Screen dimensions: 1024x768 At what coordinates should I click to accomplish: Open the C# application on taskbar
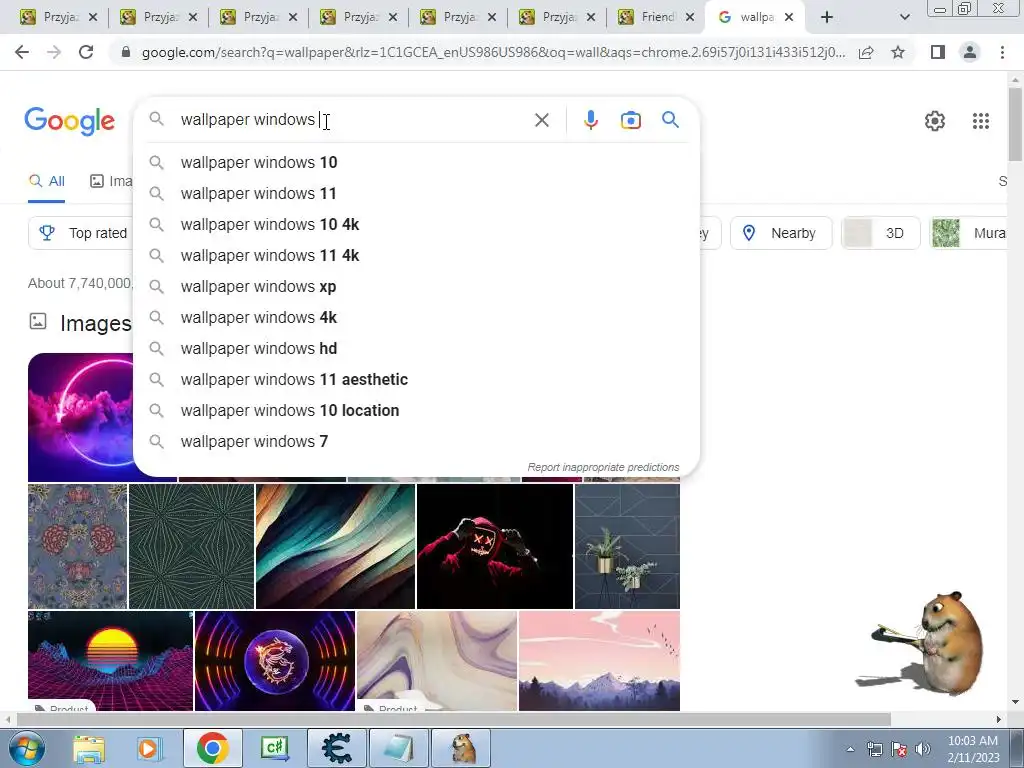tap(275, 748)
